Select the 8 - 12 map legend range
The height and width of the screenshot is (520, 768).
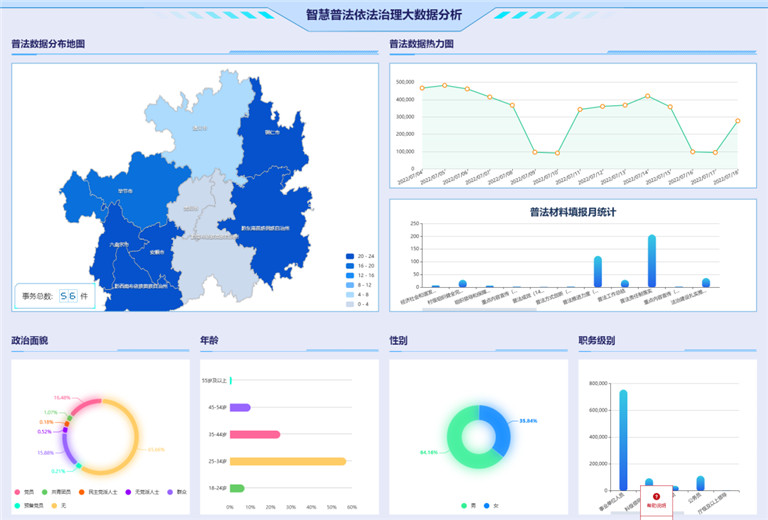[x=359, y=285]
